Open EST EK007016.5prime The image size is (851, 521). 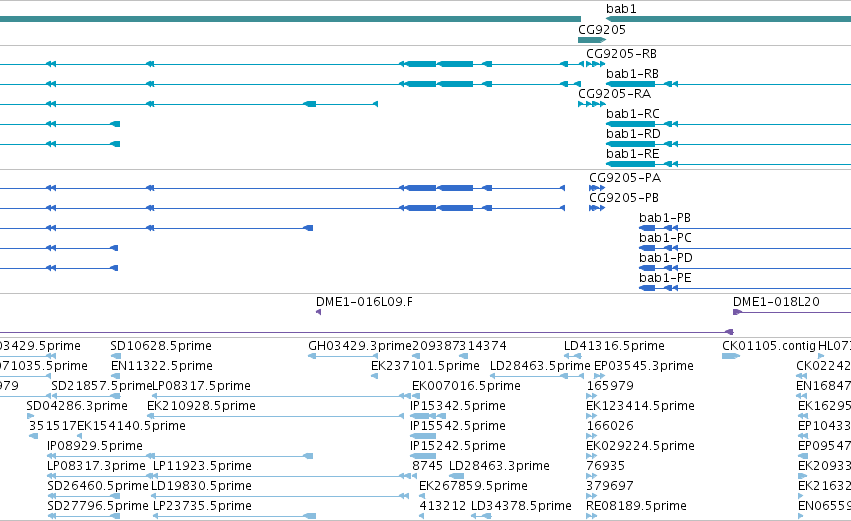tap(466, 386)
